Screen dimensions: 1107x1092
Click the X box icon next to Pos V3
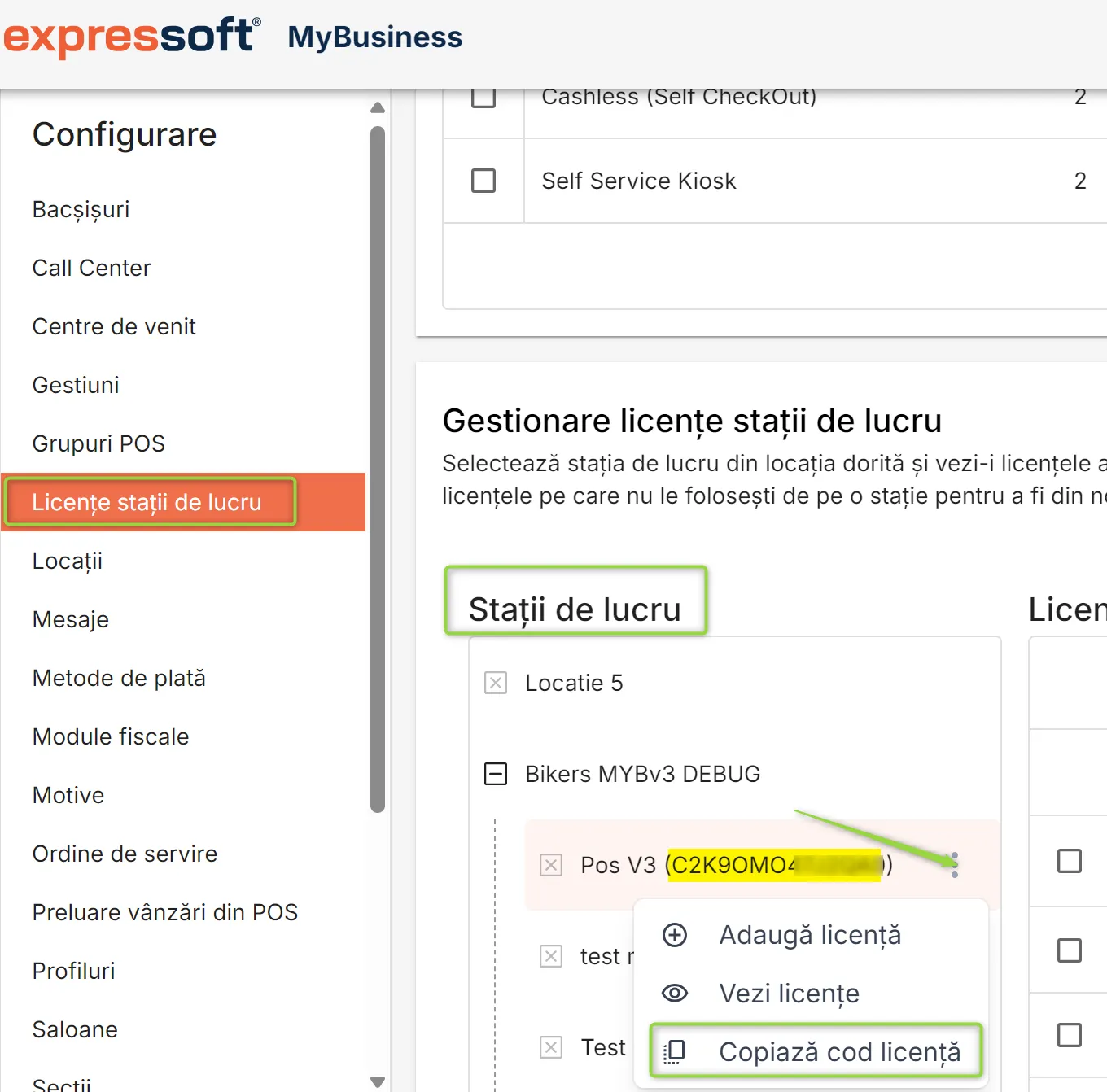[x=551, y=865]
